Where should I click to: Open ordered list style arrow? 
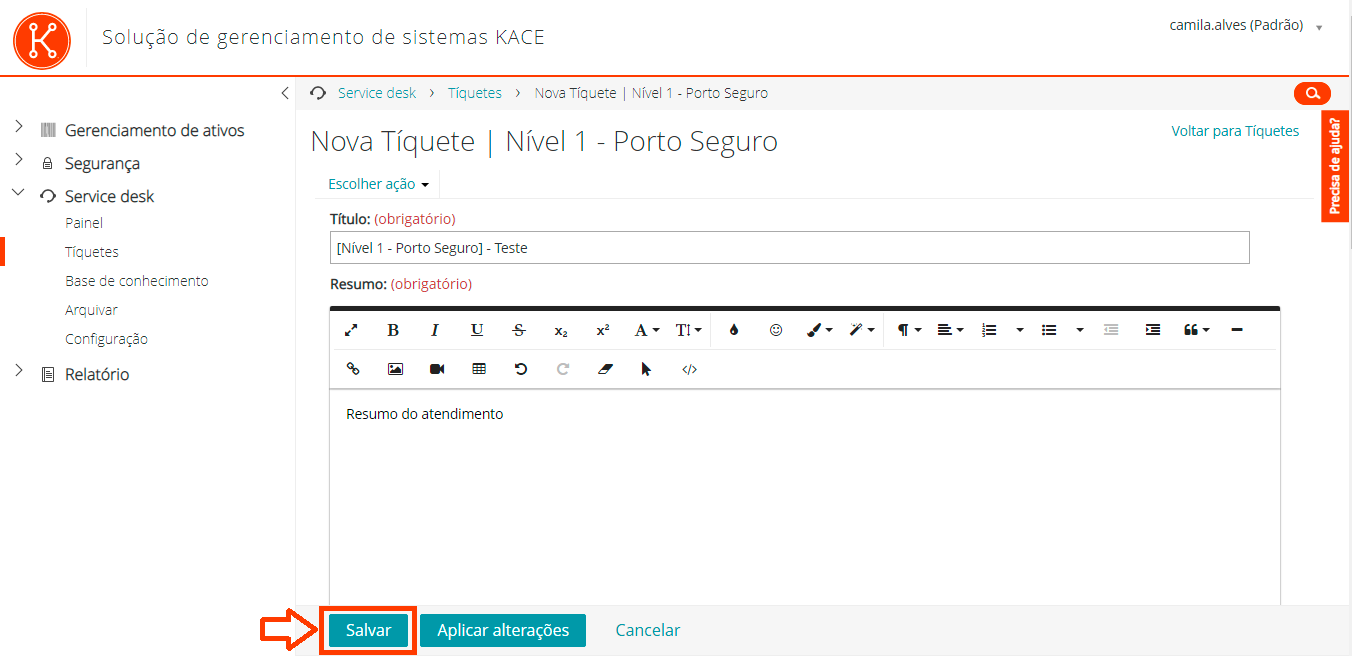tap(1020, 330)
